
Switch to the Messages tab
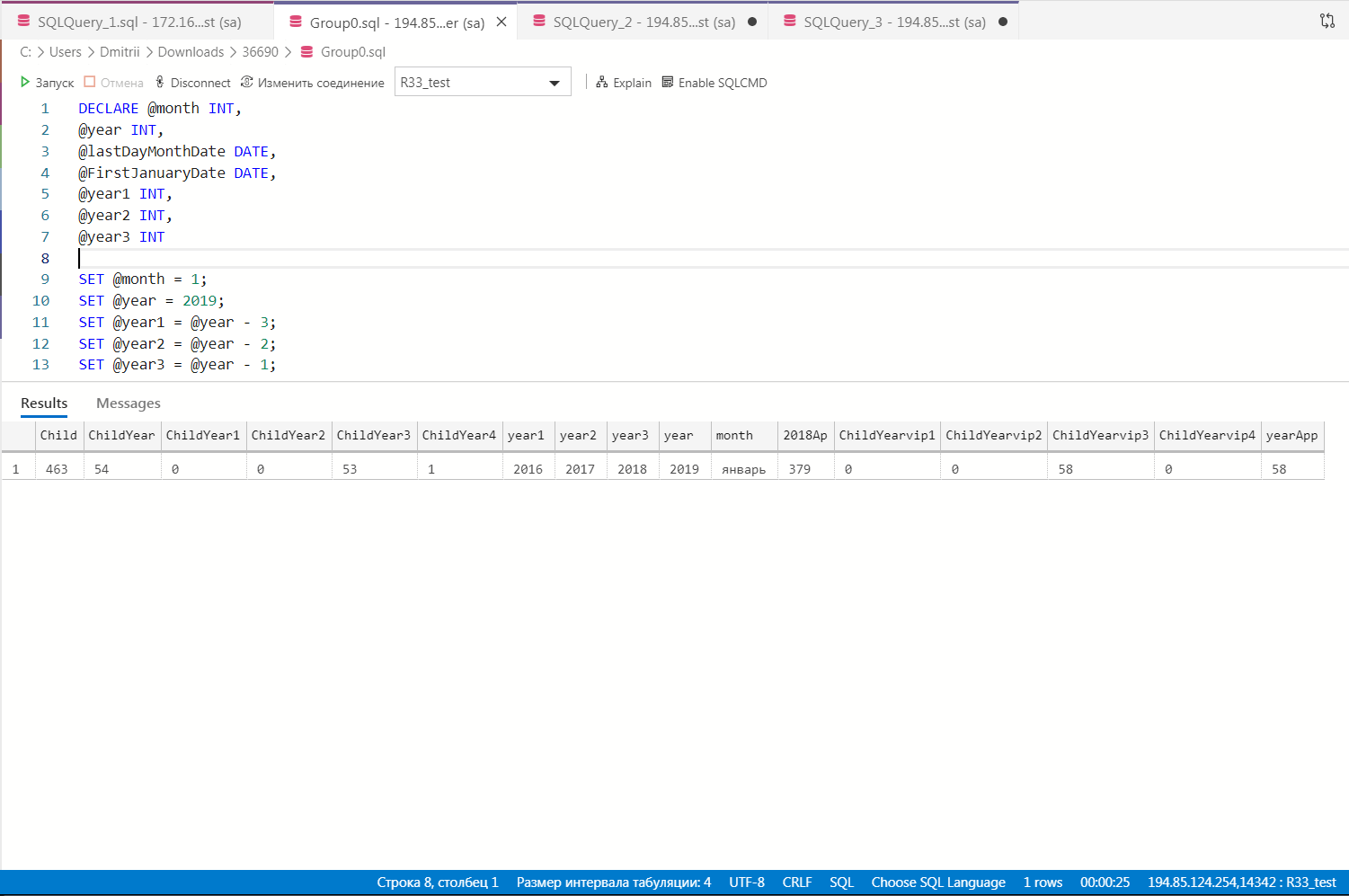coord(128,403)
